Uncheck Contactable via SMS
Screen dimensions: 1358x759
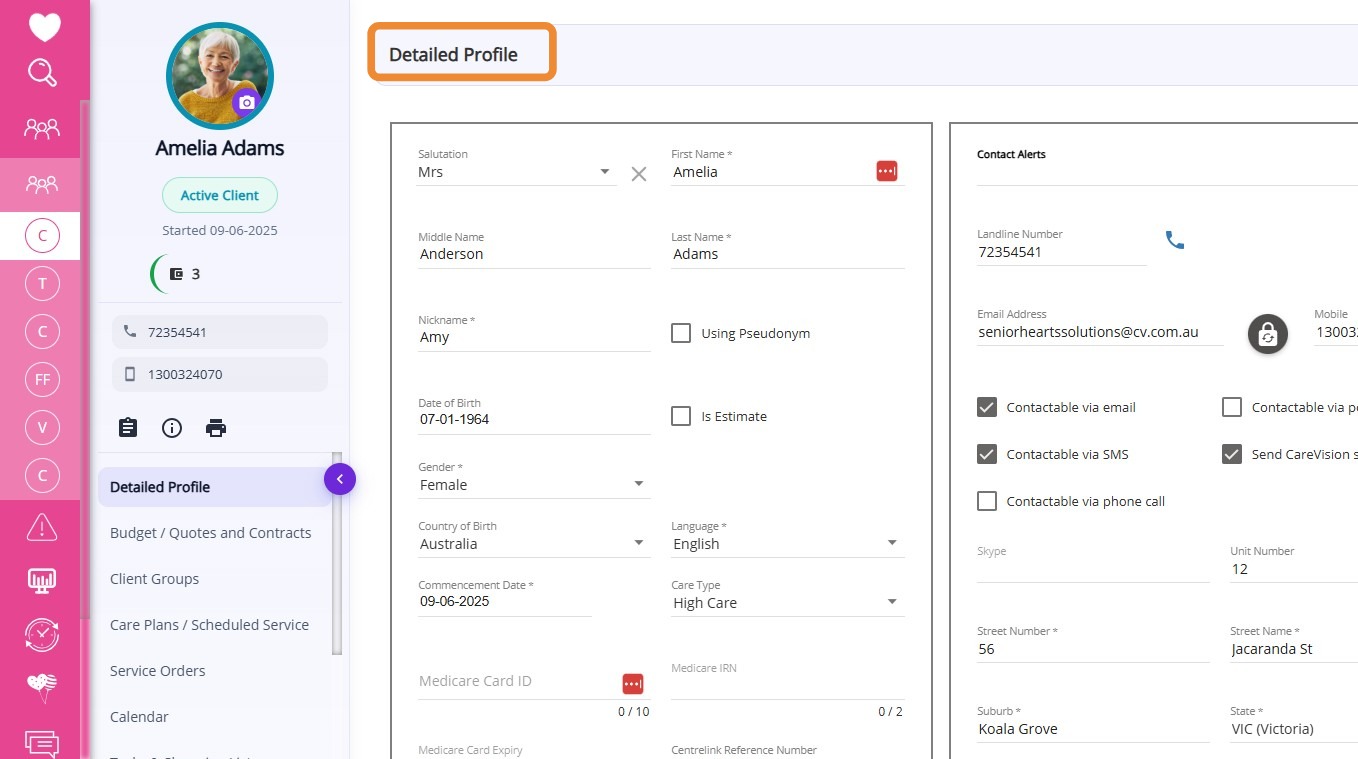coord(987,454)
